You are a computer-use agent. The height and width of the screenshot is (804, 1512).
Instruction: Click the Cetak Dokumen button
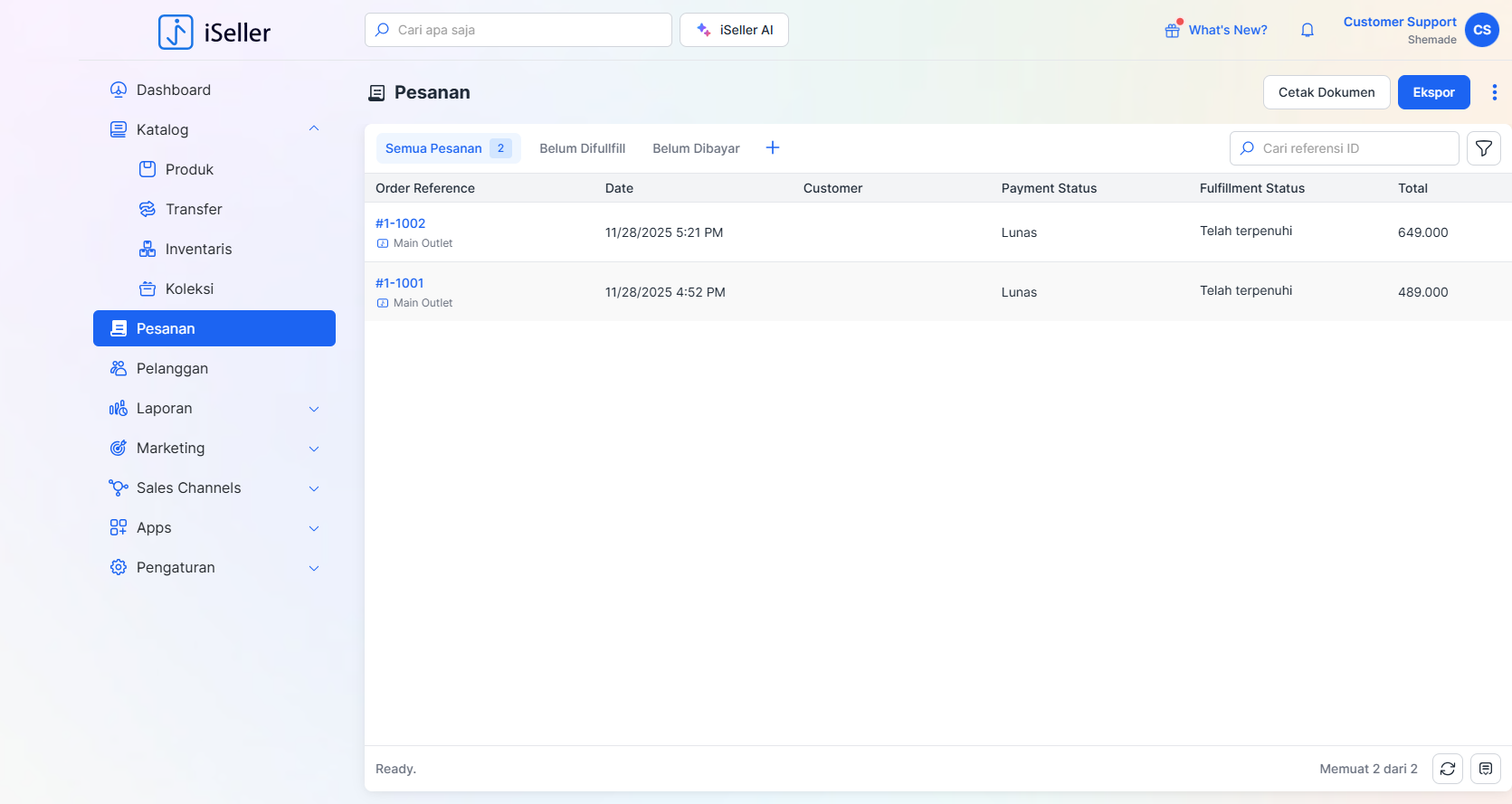[x=1326, y=92]
